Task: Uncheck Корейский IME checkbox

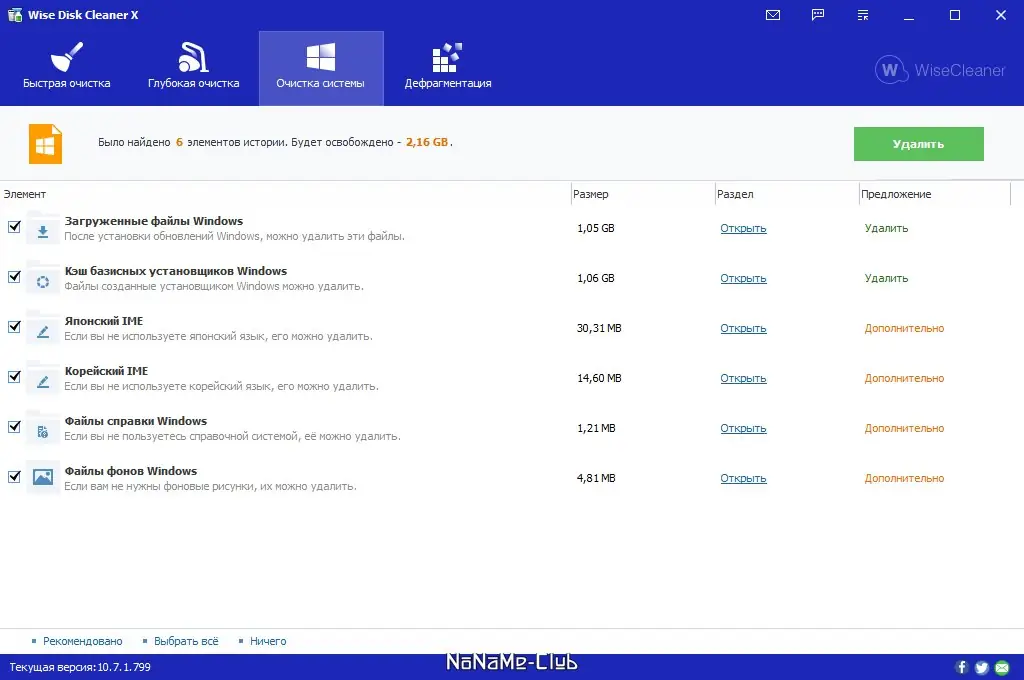Action: [x=14, y=377]
